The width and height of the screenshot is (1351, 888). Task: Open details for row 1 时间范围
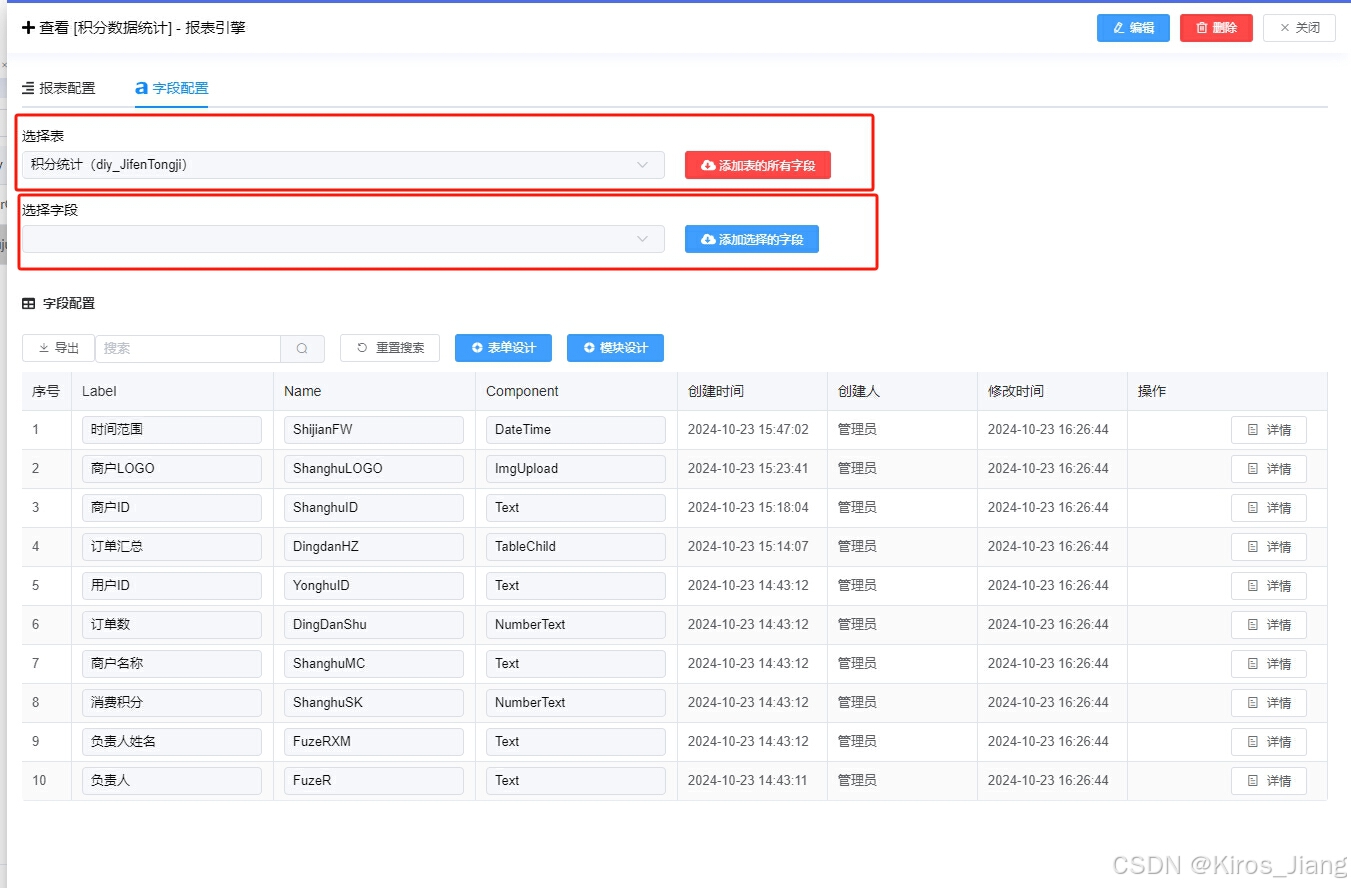pos(1268,430)
